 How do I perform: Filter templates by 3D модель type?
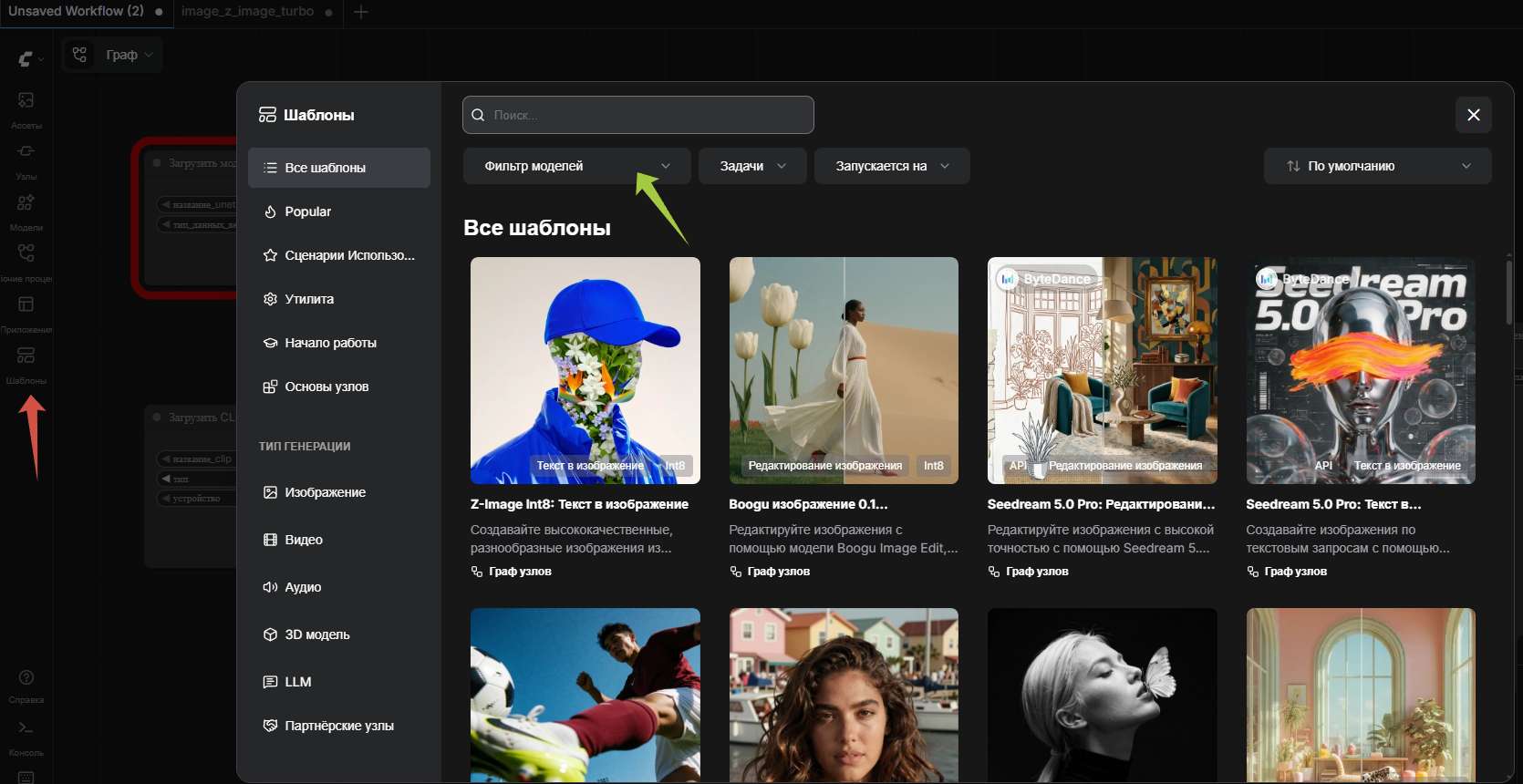[339, 634]
